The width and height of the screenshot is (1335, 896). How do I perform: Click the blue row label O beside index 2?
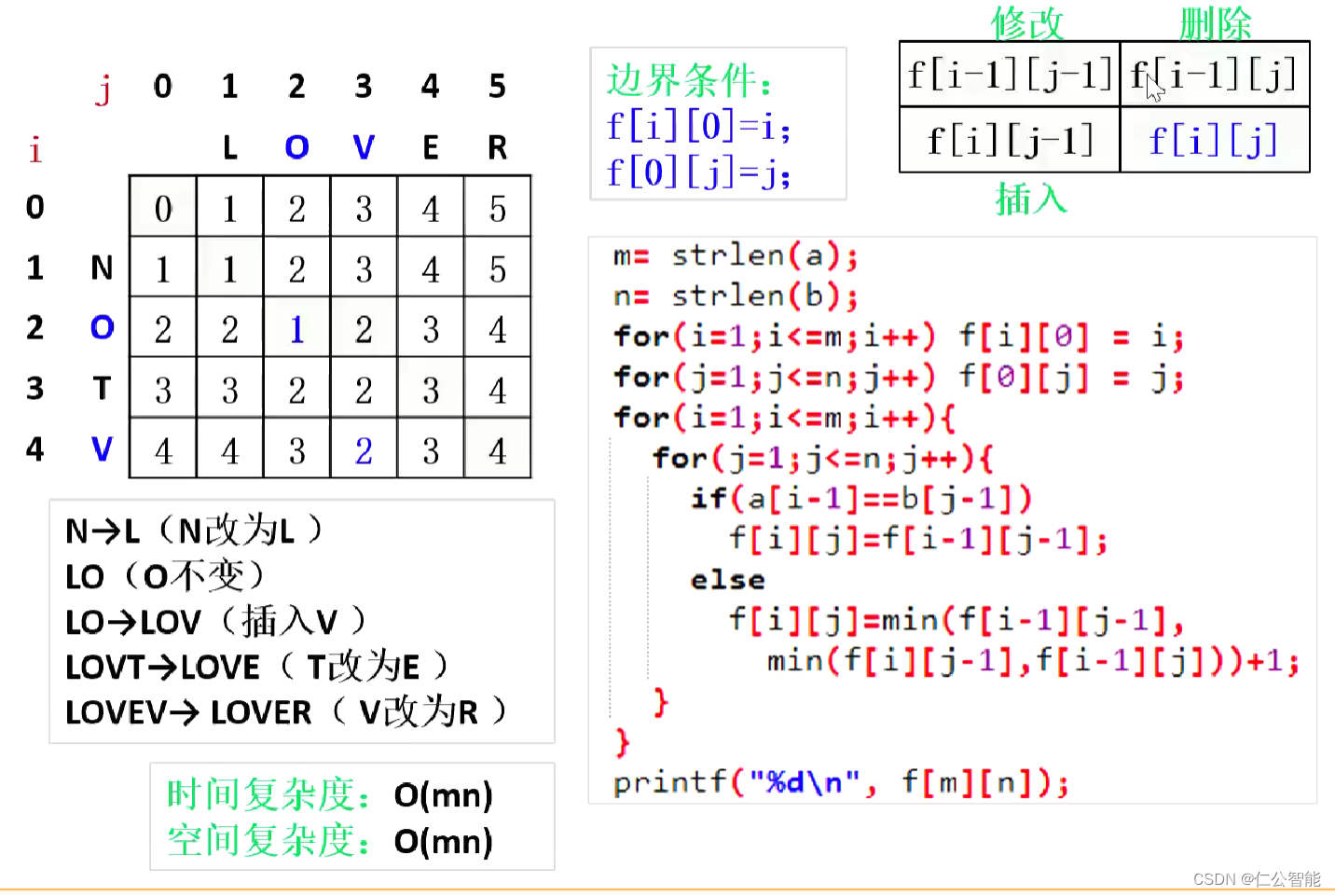click(x=102, y=328)
